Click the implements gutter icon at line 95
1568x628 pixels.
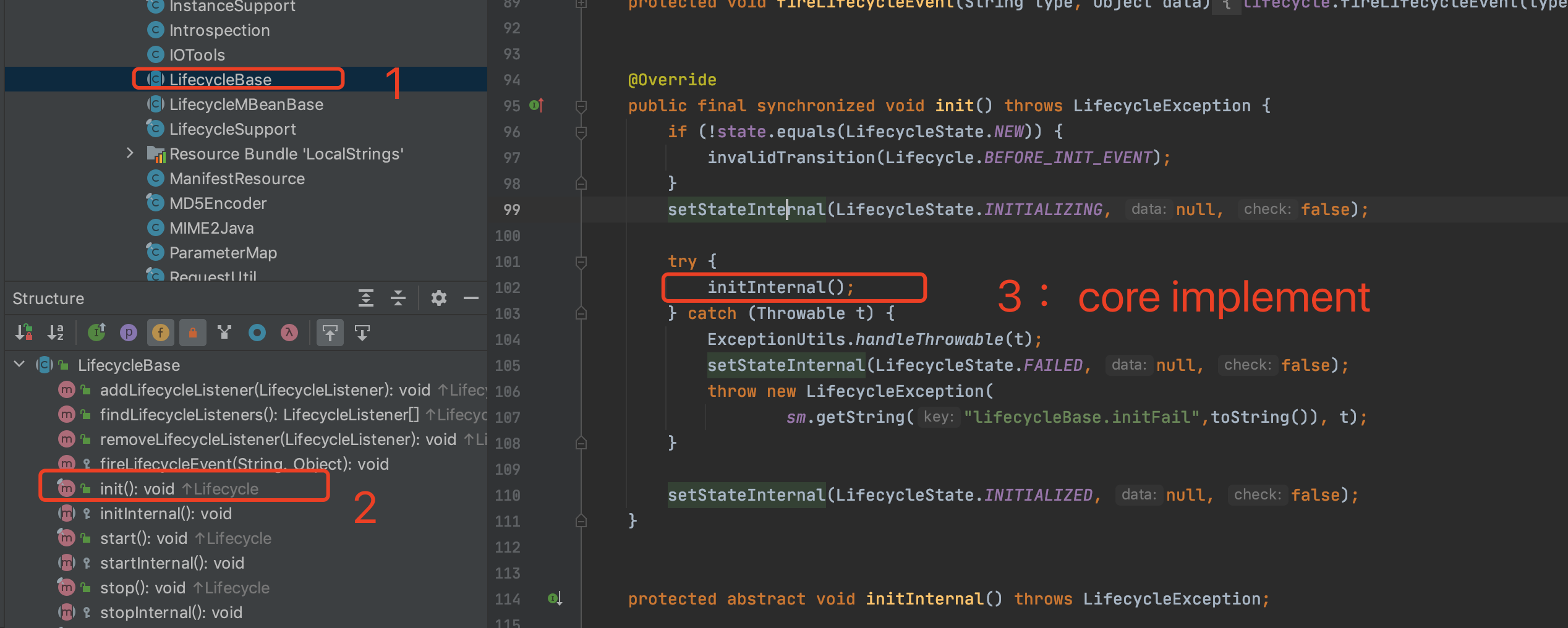[537, 105]
